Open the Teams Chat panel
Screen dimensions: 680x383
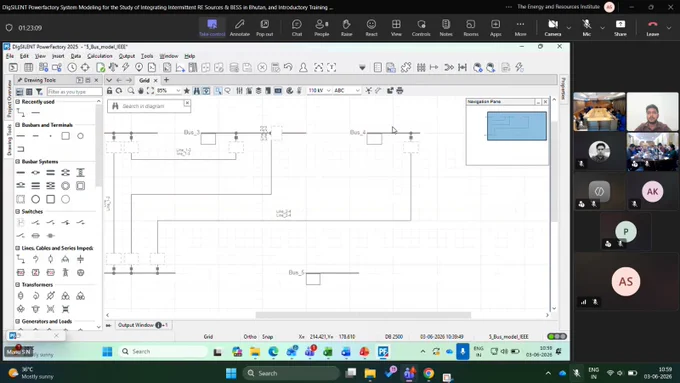[x=297, y=28]
